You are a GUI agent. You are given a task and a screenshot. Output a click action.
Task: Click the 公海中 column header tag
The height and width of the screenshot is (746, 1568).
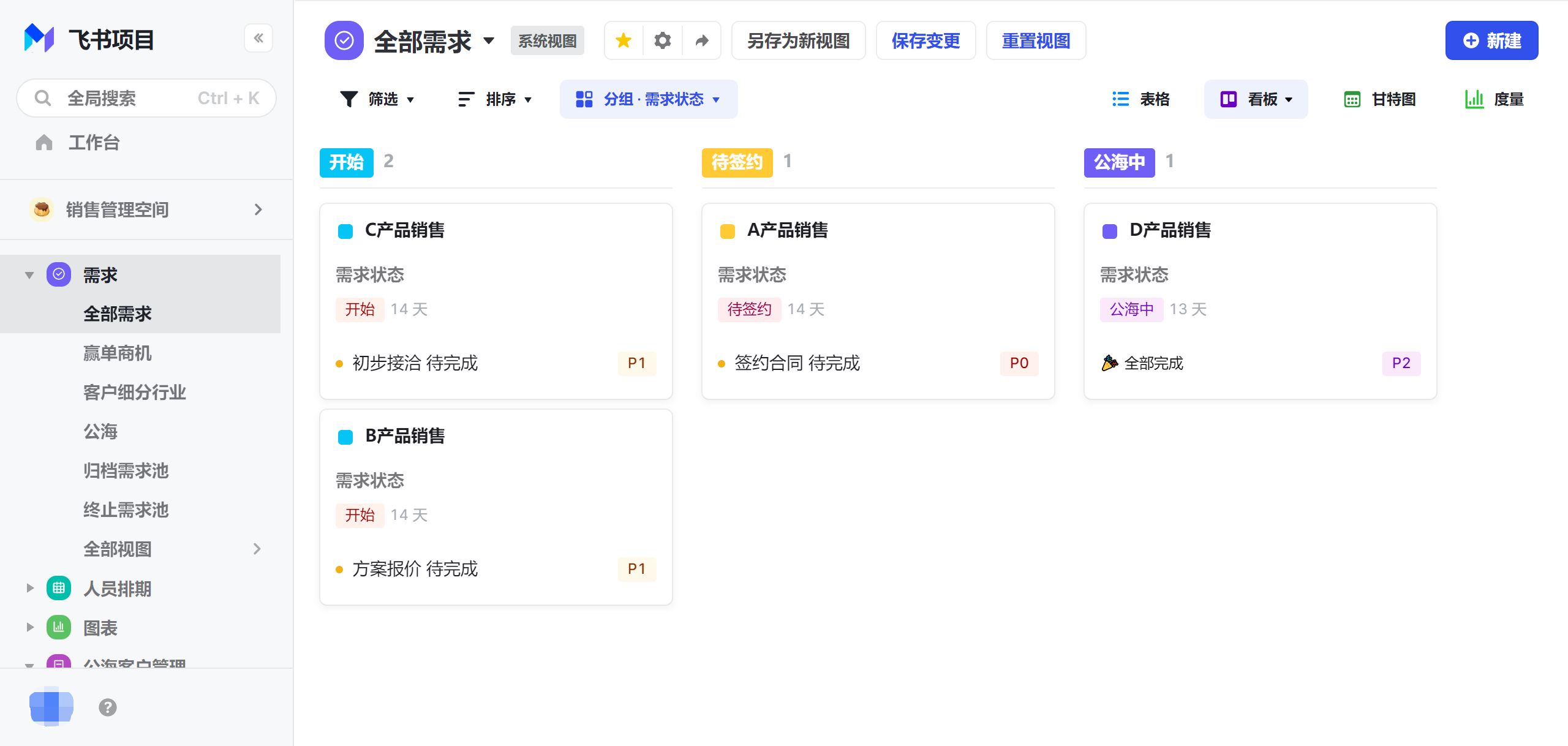1120,162
